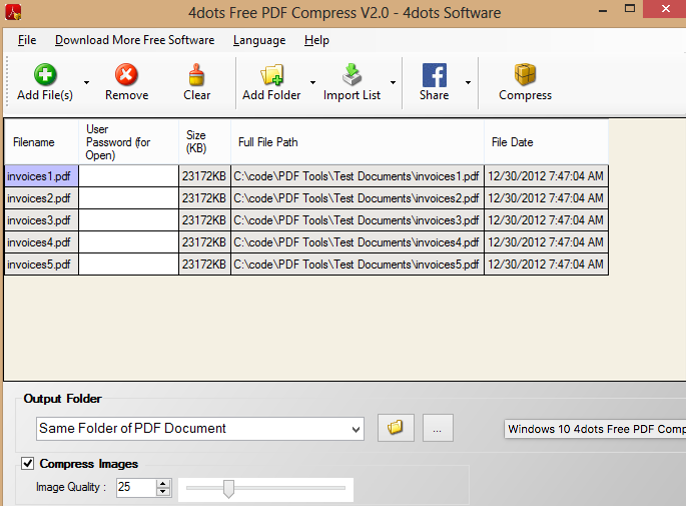Open the File menu
Viewport: 686px width, 506px height.
point(27,40)
